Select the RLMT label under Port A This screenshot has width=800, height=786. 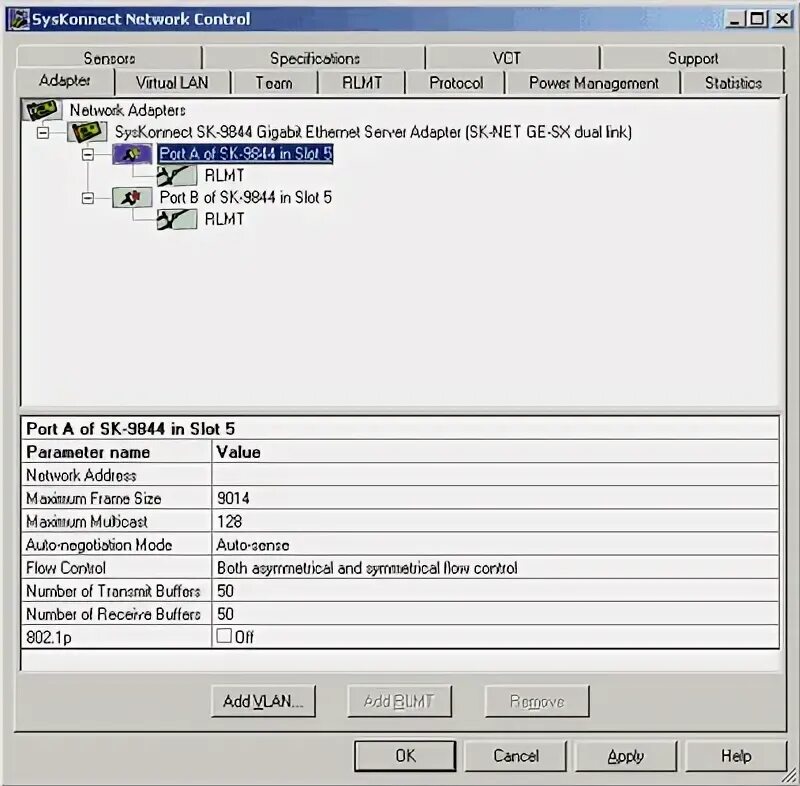224,176
